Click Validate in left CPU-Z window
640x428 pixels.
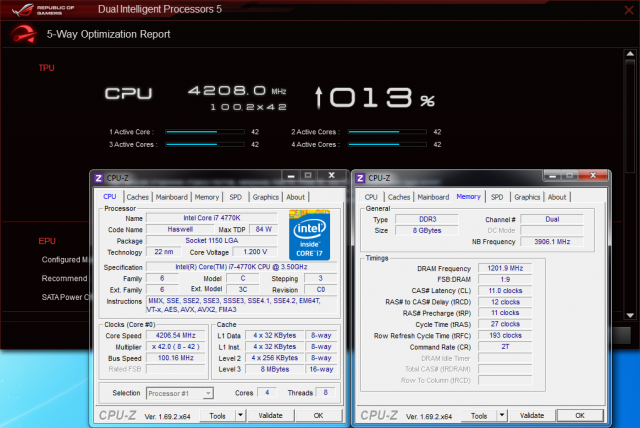(x=270, y=415)
